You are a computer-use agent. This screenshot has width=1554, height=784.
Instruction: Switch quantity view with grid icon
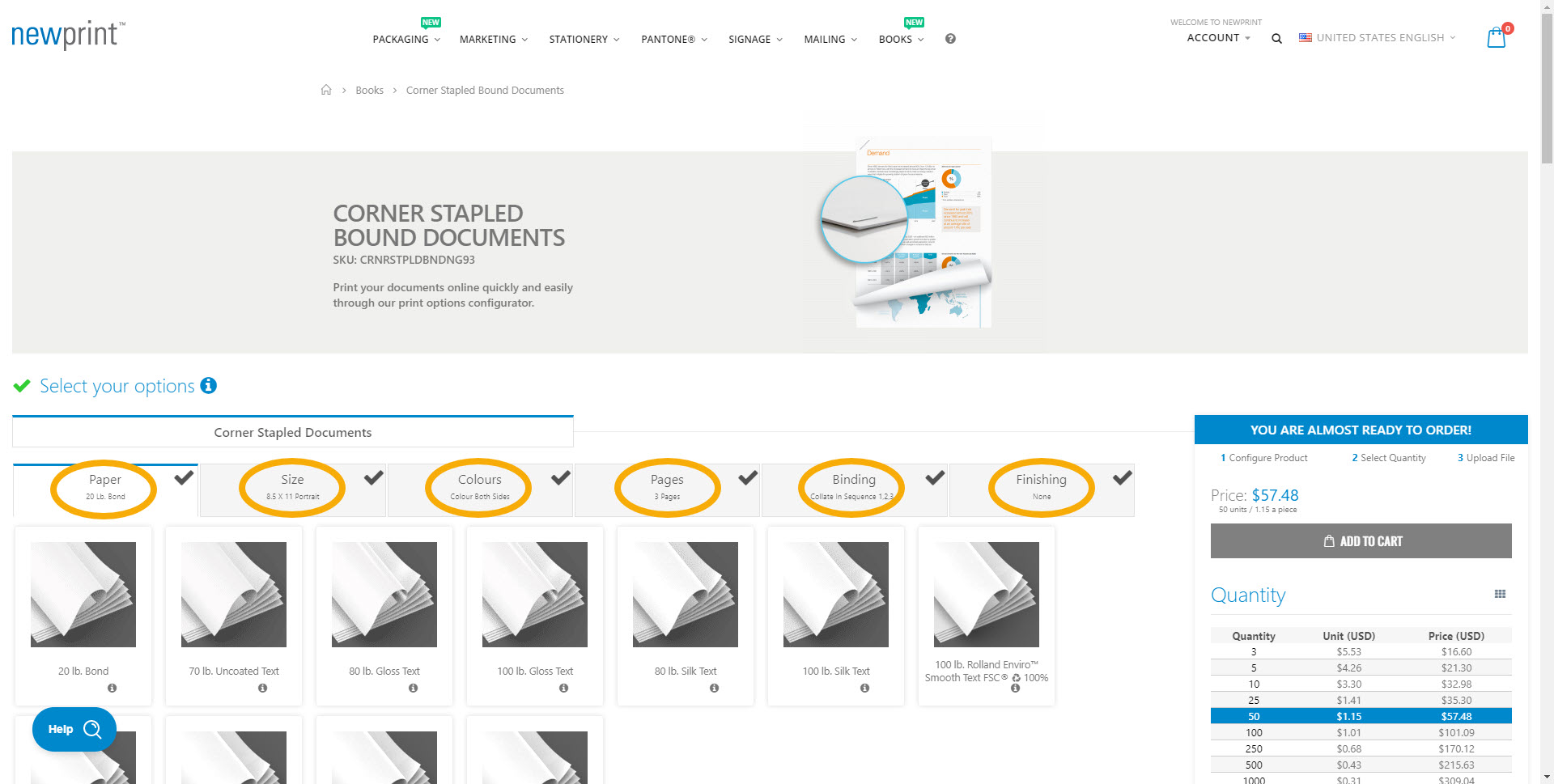(x=1500, y=594)
